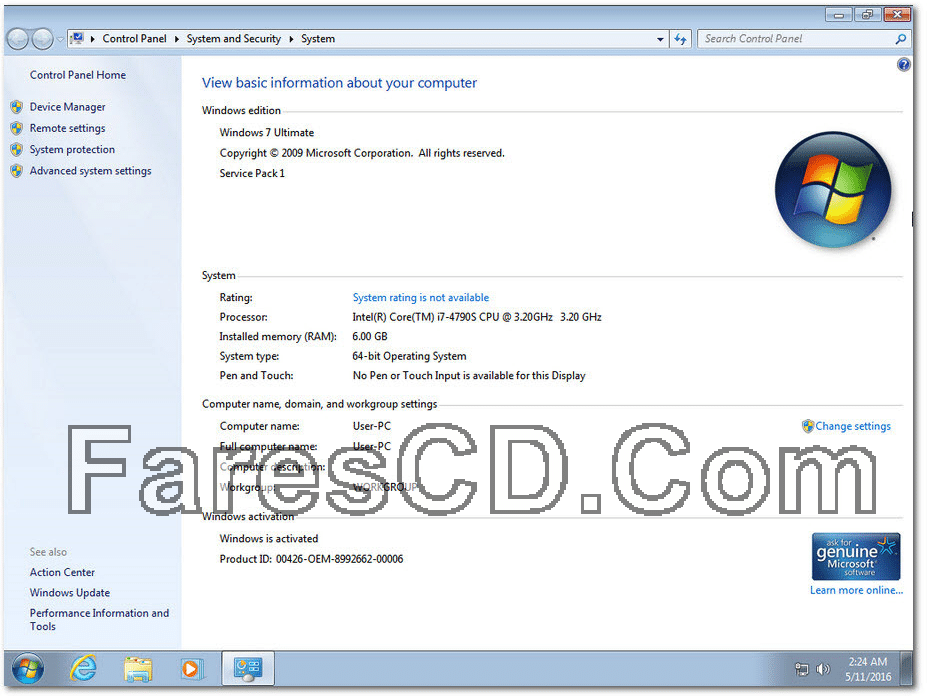Screen dimensions: 927x696
Task: Click the volume speaker tray icon
Action: 822,669
